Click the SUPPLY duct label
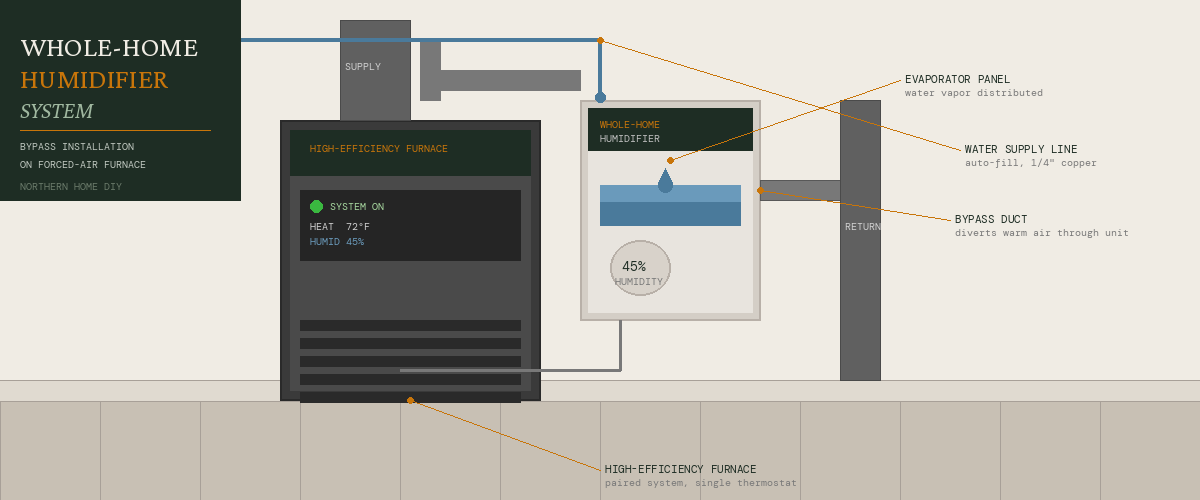Screen dimensions: 1200x500 363,67
